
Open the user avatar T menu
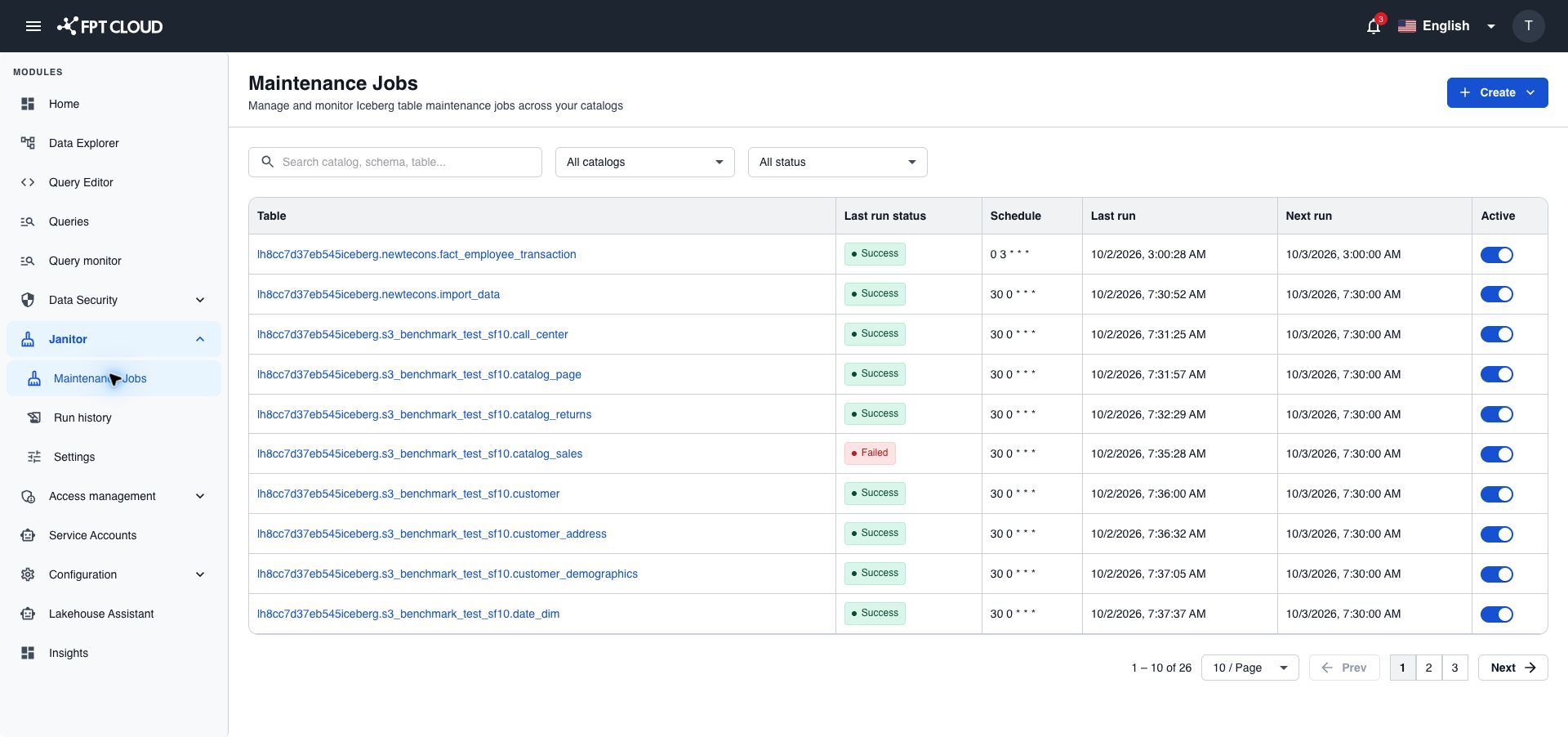1528,26
